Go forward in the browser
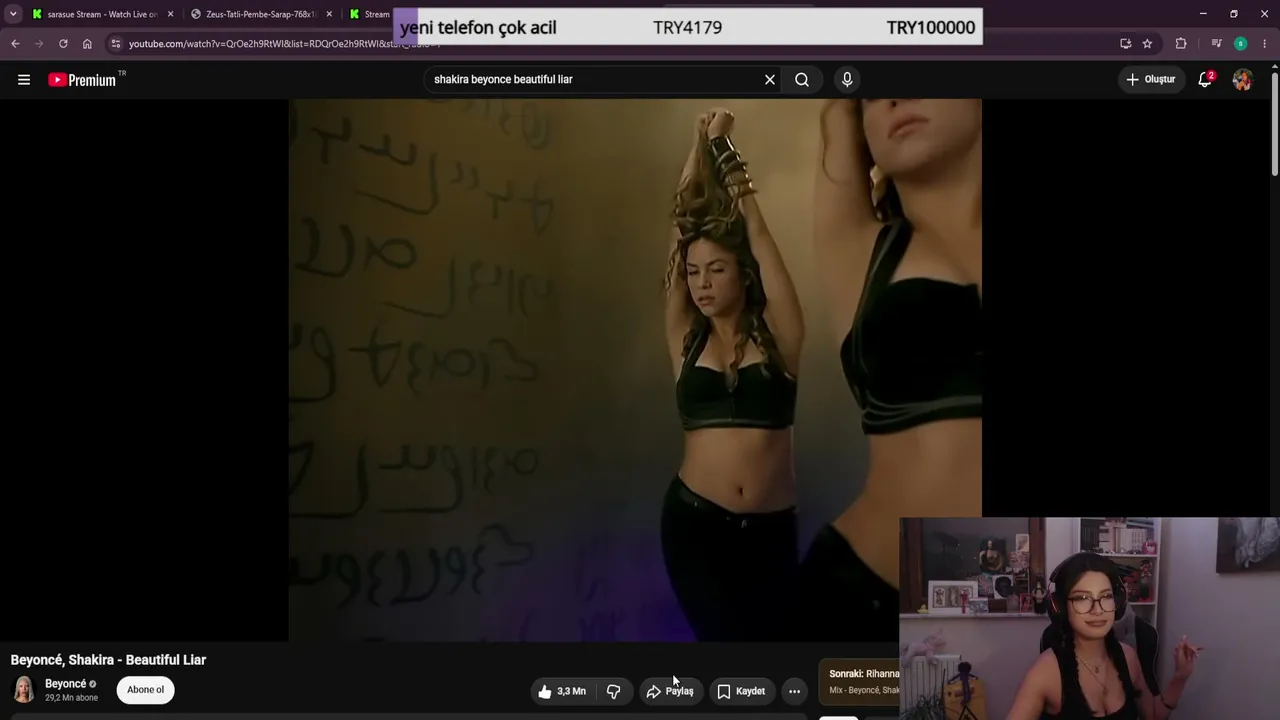Viewport: 1280px width, 720px height. pos(39,44)
